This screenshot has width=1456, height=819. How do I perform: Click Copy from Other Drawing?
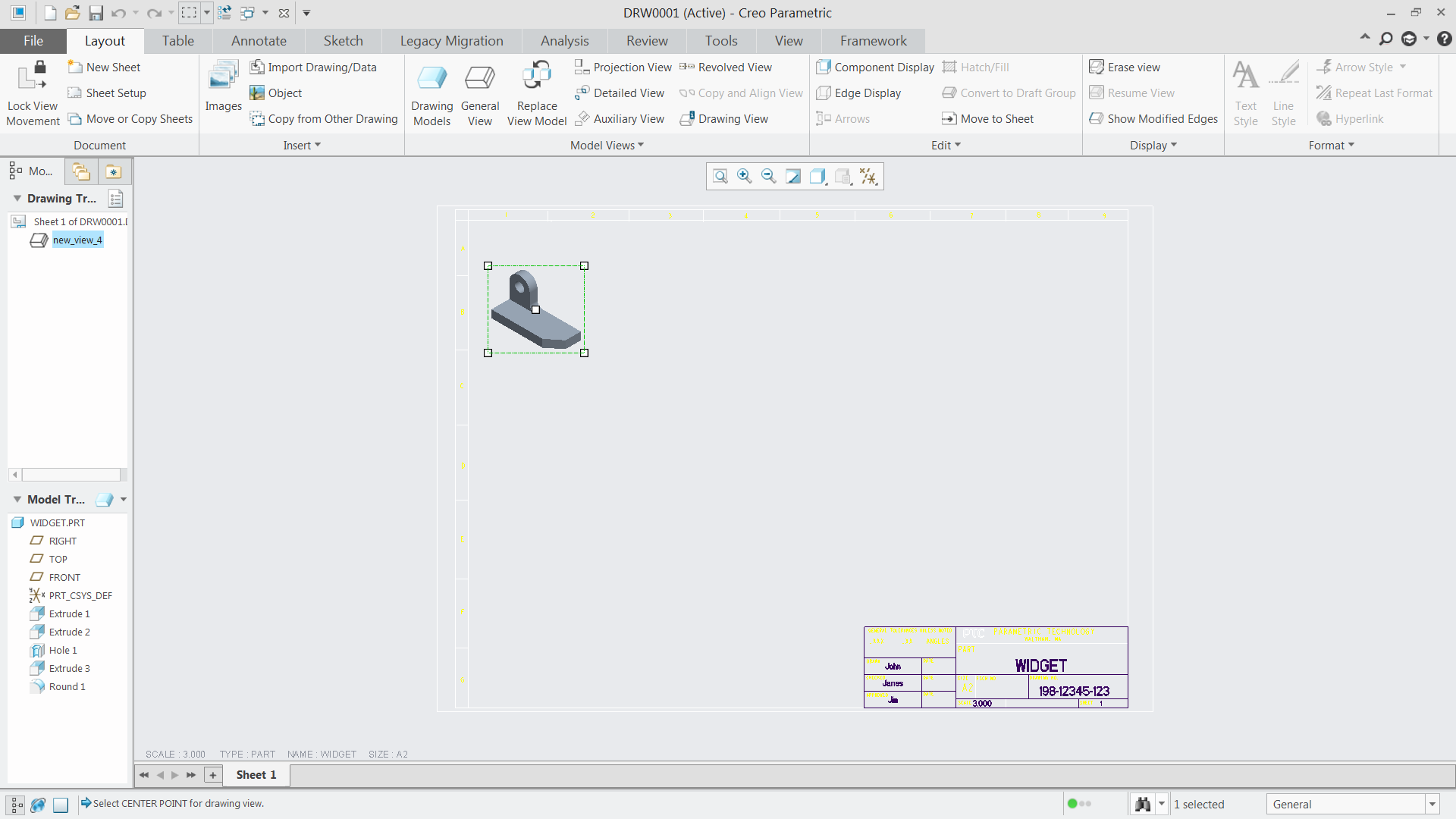324,118
